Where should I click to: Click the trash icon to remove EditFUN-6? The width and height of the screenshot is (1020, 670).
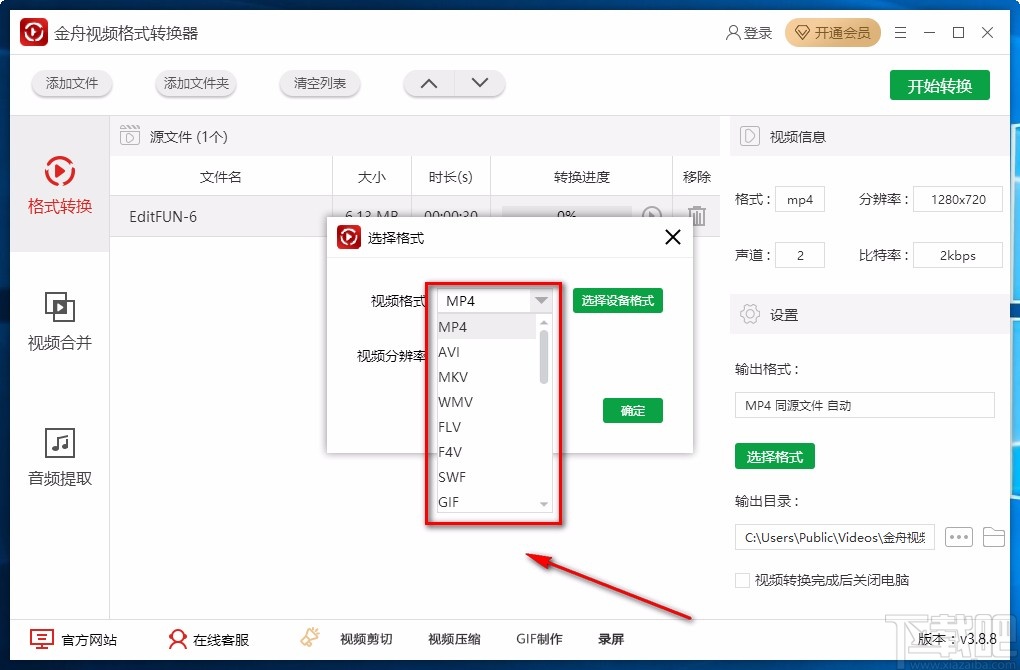pyautogui.click(x=696, y=215)
